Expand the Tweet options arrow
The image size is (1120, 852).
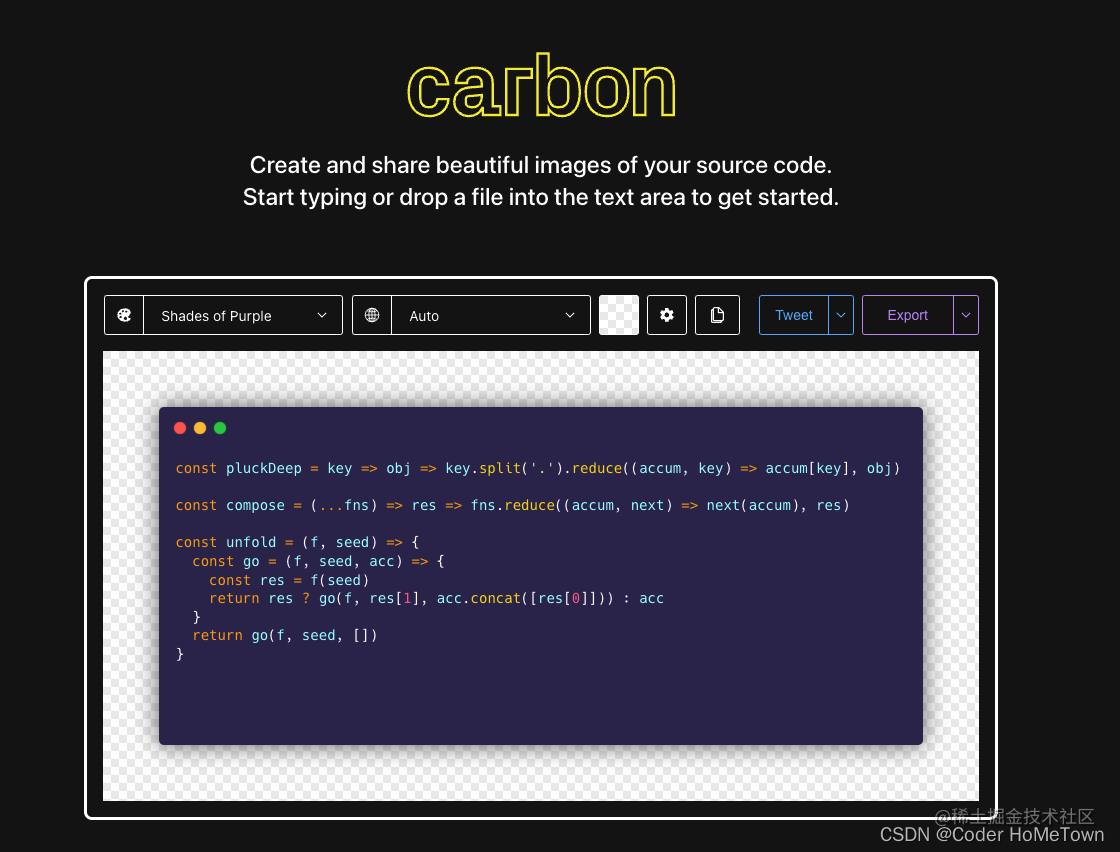[x=841, y=315]
